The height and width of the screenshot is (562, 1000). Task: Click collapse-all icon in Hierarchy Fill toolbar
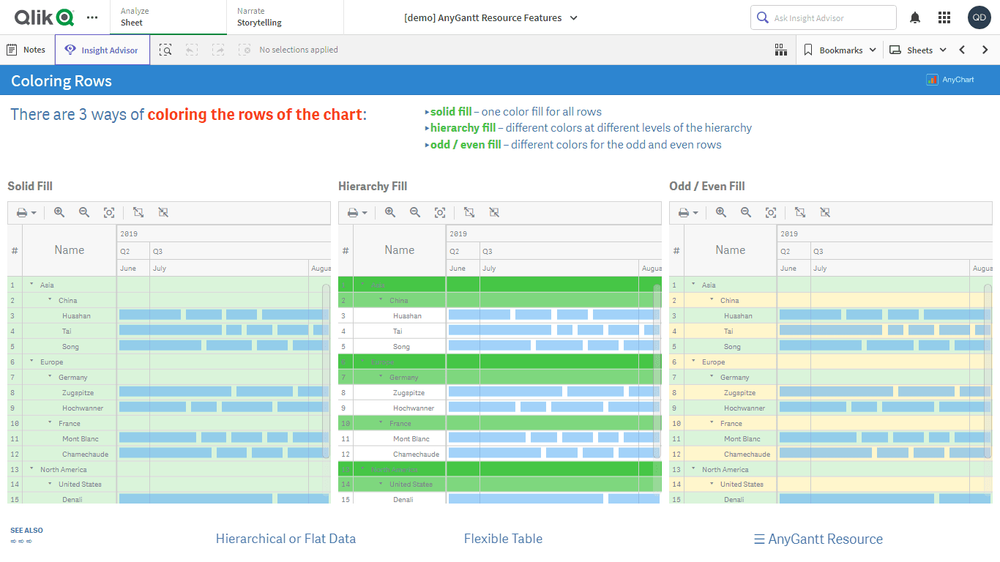494,213
